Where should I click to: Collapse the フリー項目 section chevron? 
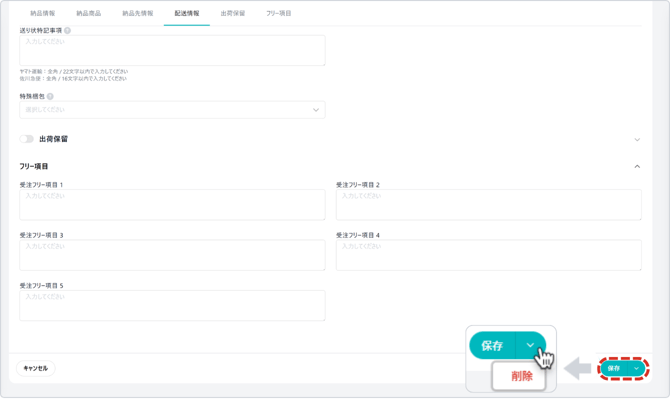637,166
